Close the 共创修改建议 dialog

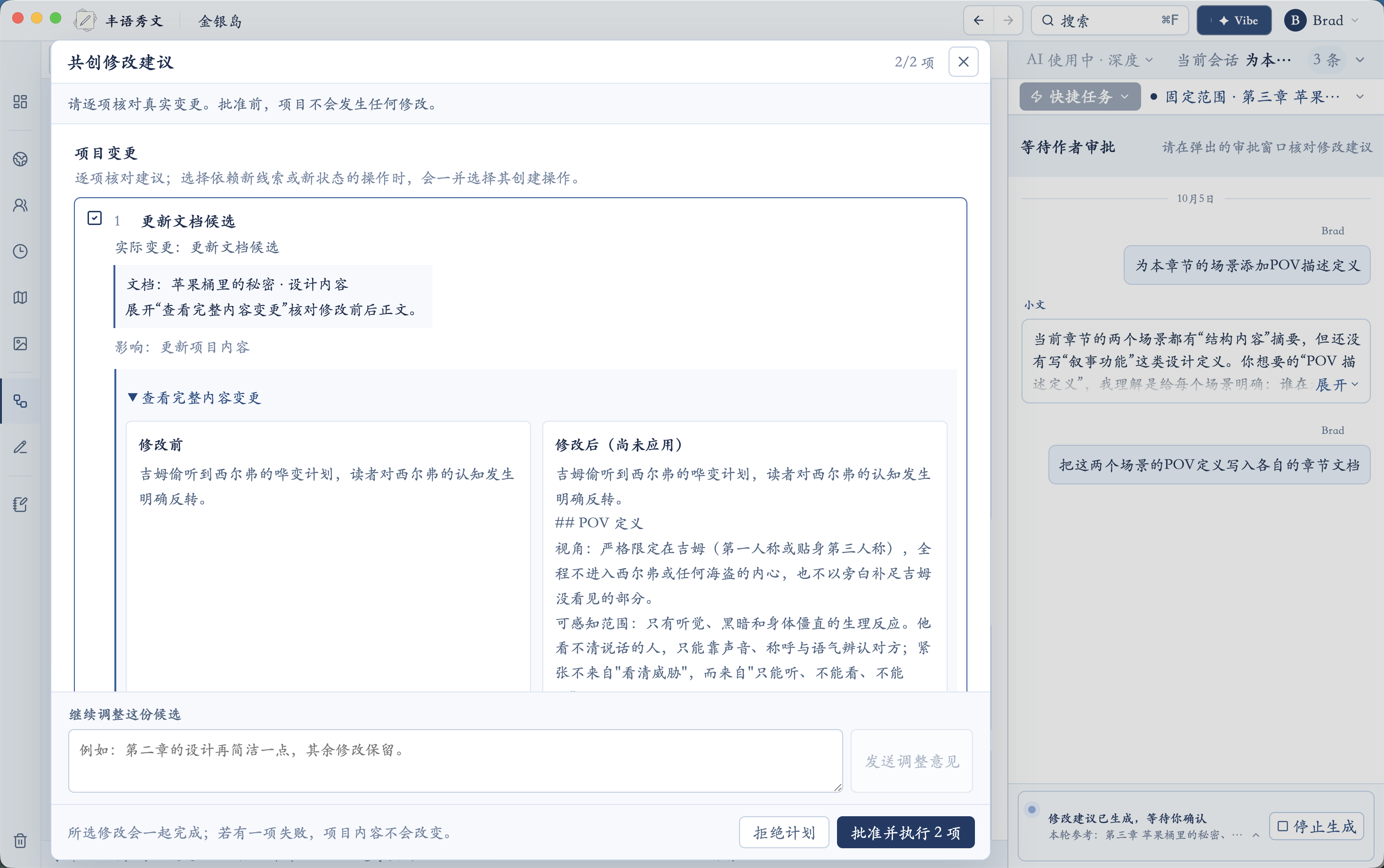(963, 61)
